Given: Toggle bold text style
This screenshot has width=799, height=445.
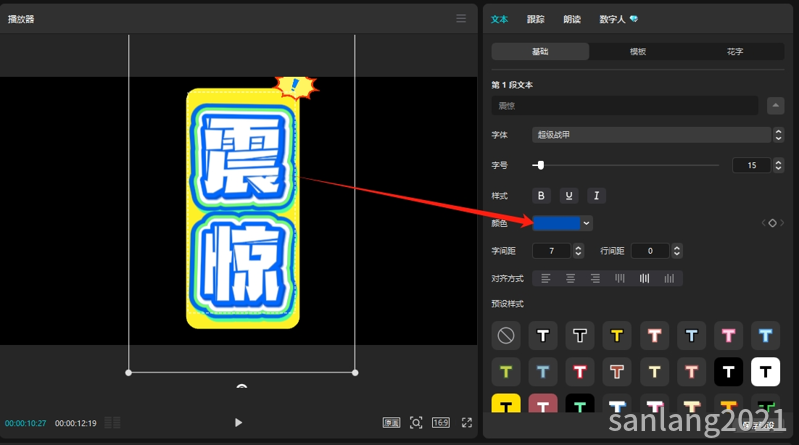Looking at the screenshot, I should 541,196.
